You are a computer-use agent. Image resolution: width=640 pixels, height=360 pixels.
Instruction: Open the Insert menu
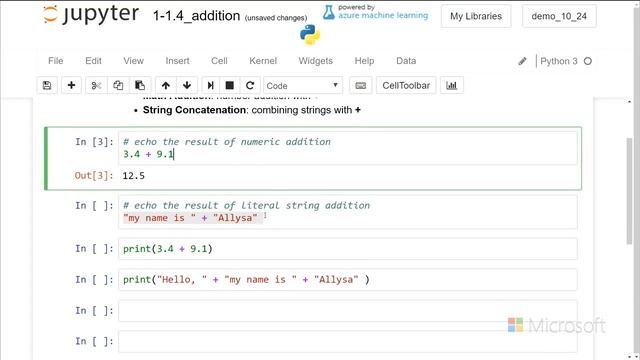(x=177, y=61)
